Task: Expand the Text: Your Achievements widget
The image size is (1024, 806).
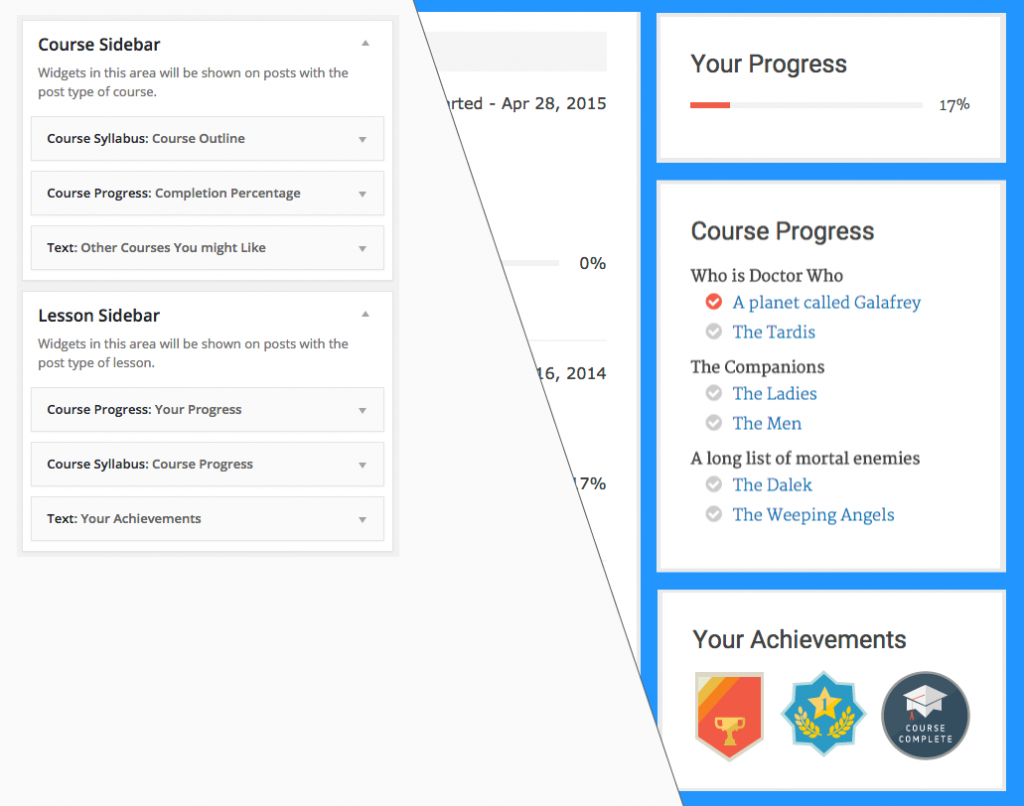Action: pos(362,519)
